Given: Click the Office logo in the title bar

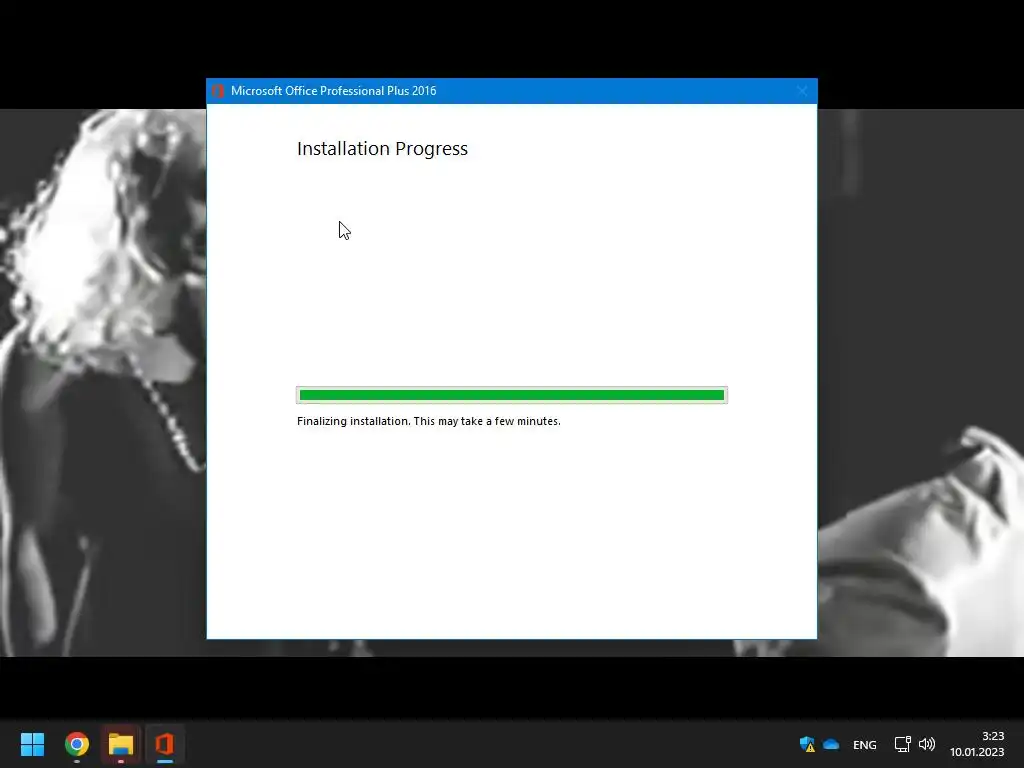Looking at the screenshot, I should [218, 91].
